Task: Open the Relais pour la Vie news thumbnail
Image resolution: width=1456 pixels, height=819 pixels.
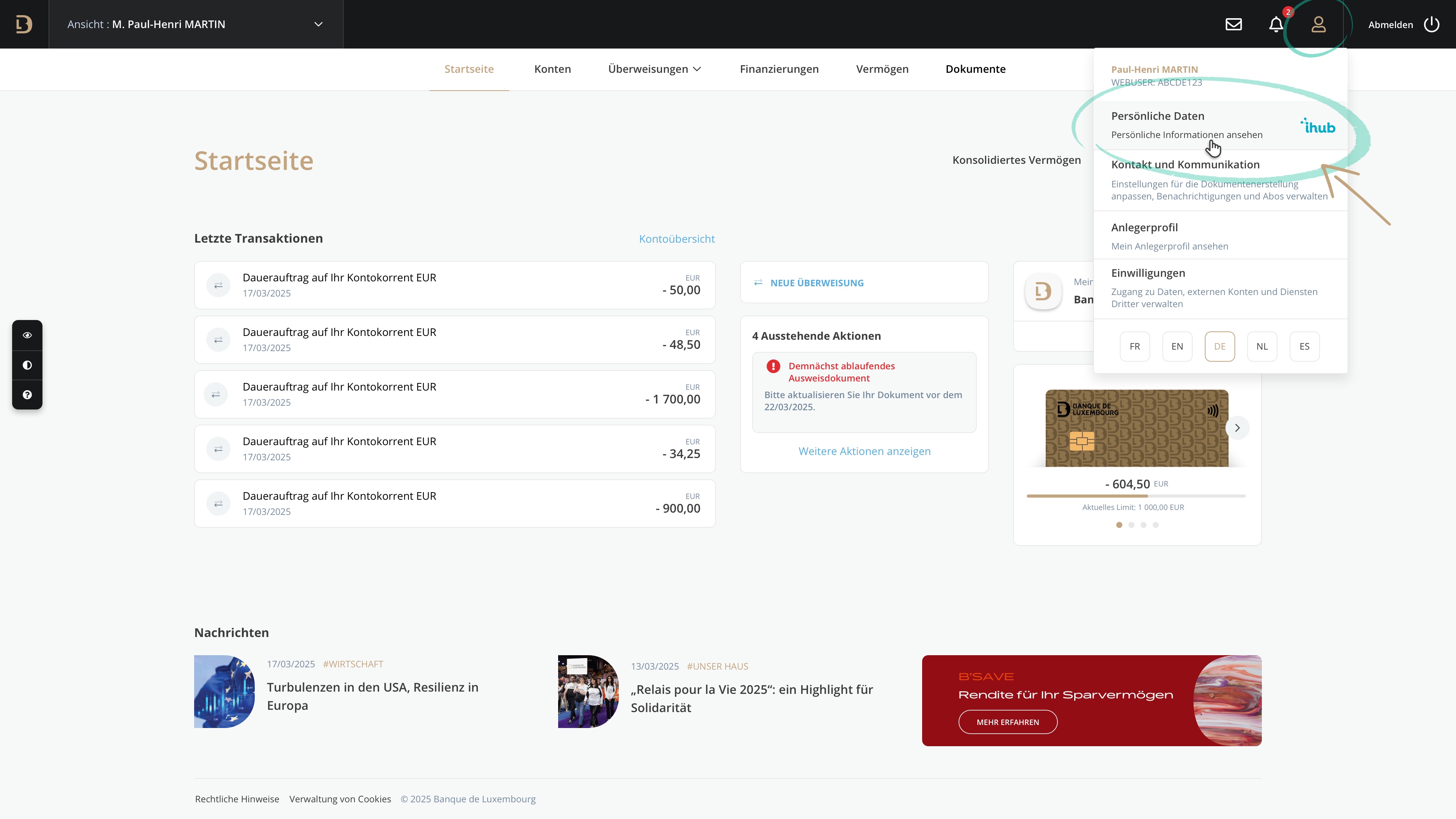Action: (588, 691)
